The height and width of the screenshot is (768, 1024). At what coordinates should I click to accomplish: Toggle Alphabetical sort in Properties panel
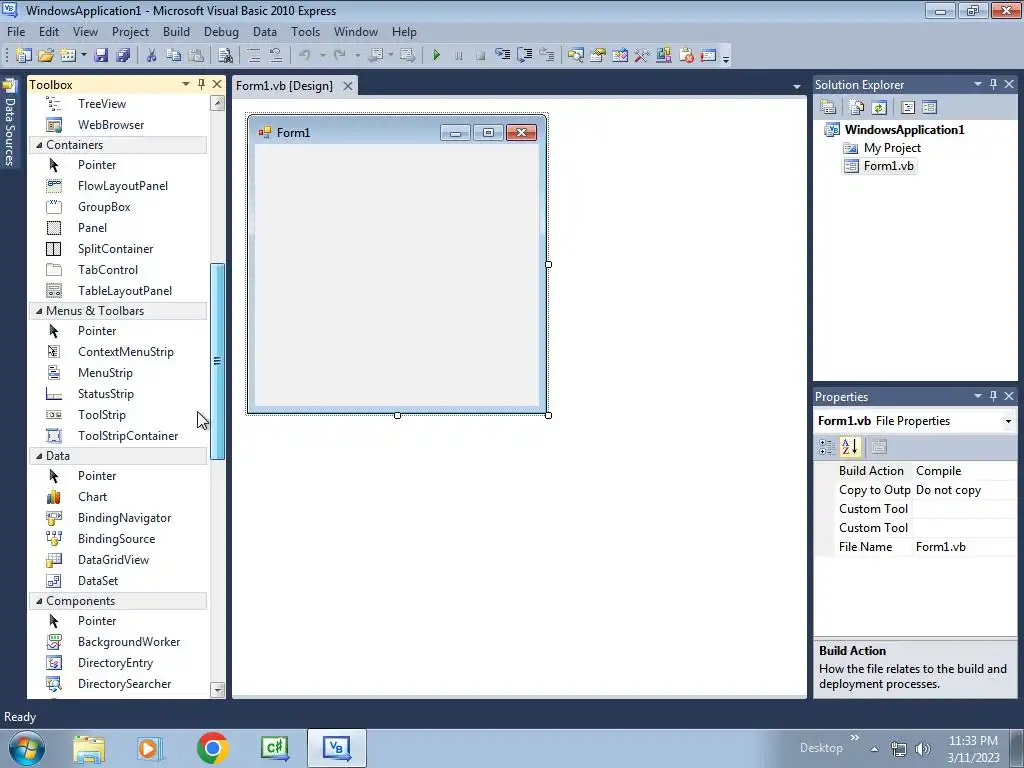coord(850,447)
